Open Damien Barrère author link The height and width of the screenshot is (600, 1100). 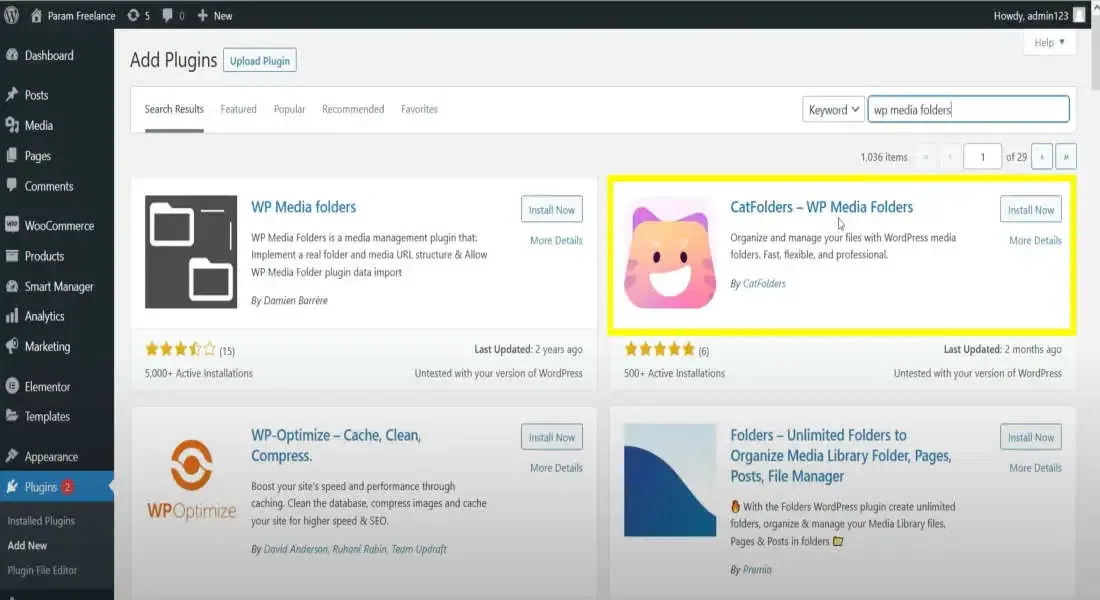[295, 300]
